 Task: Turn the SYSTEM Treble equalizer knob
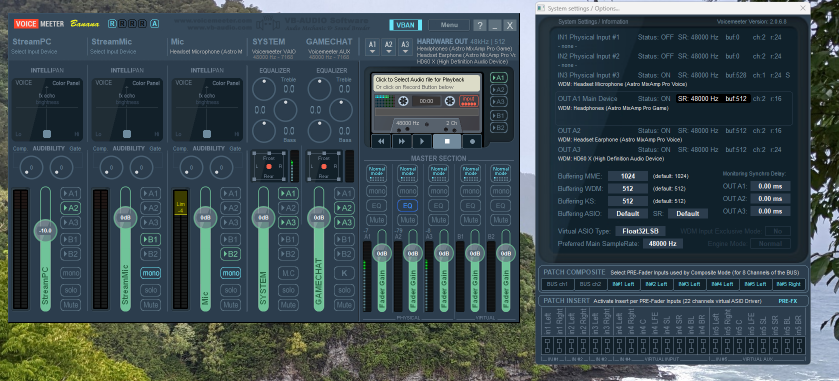coord(264,89)
